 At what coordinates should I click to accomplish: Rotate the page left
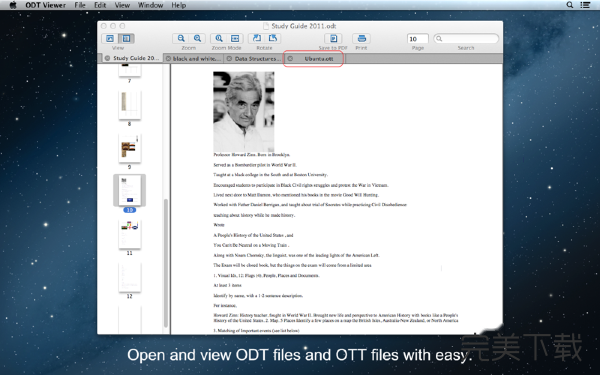point(257,38)
